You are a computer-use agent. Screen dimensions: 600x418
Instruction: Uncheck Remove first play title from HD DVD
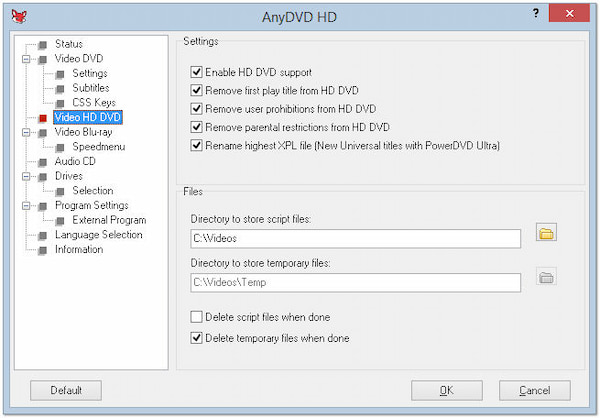point(196,90)
